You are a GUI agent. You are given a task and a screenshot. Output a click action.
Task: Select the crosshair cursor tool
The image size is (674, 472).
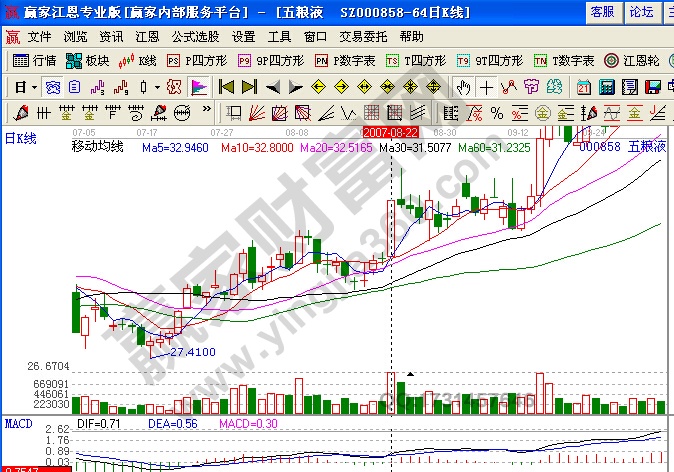pos(487,86)
